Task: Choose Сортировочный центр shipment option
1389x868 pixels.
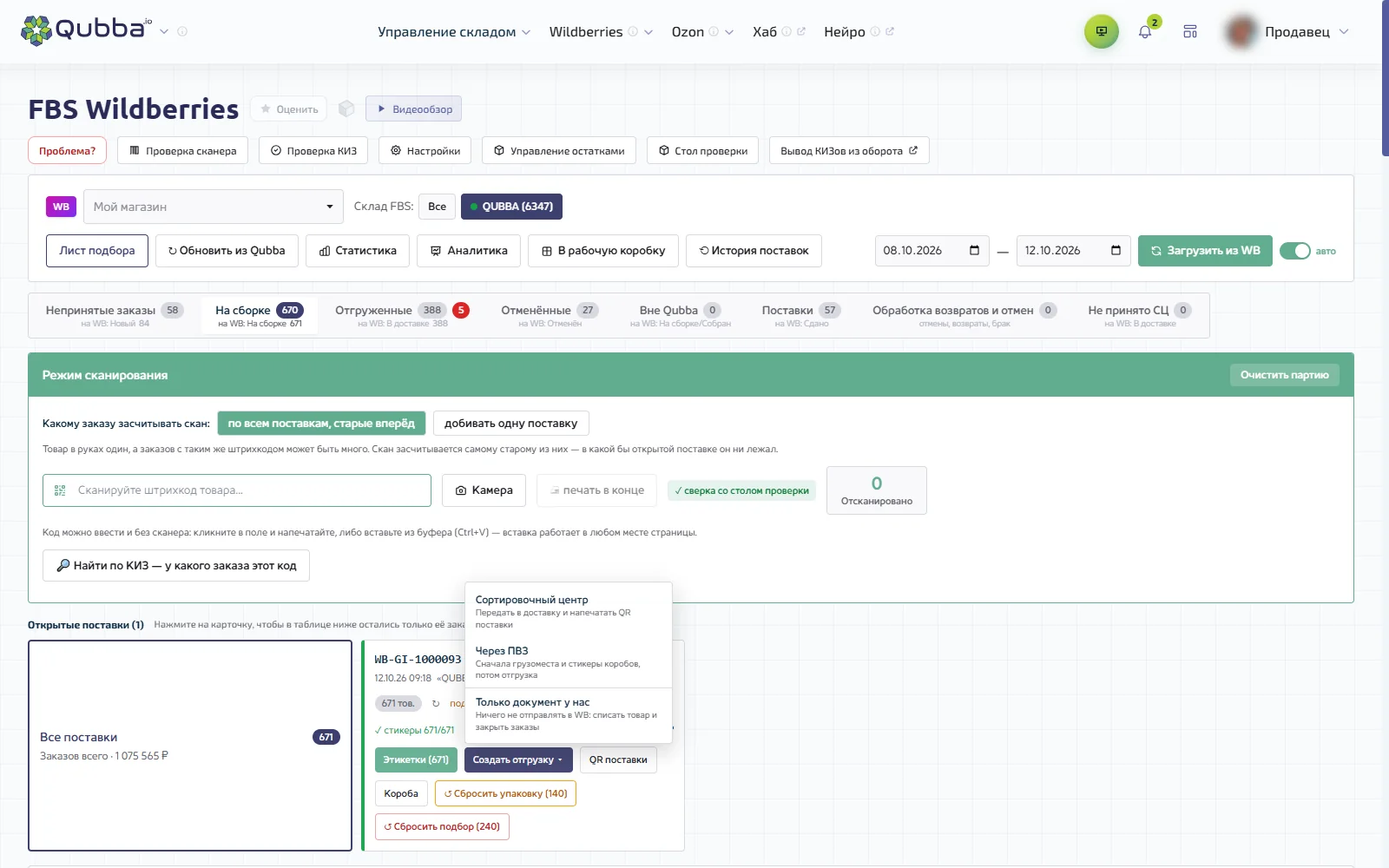Action: click(569, 611)
